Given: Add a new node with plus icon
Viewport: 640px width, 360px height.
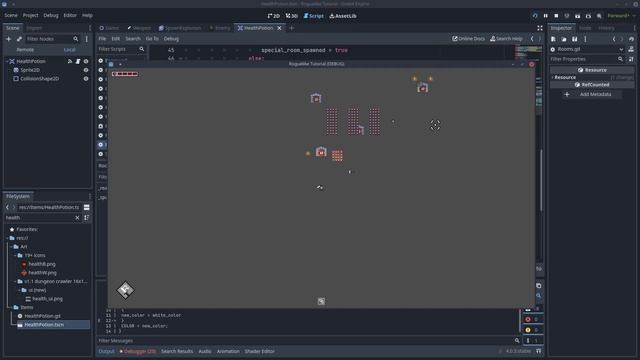Looking at the screenshot, I should click(8, 39).
